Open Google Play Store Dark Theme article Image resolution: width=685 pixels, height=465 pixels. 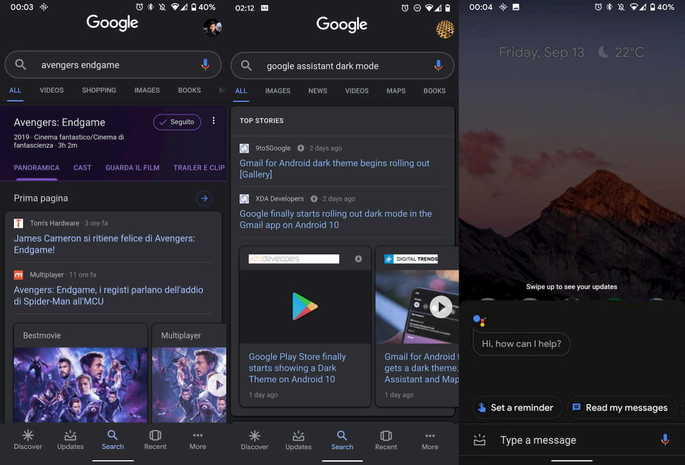(297, 368)
